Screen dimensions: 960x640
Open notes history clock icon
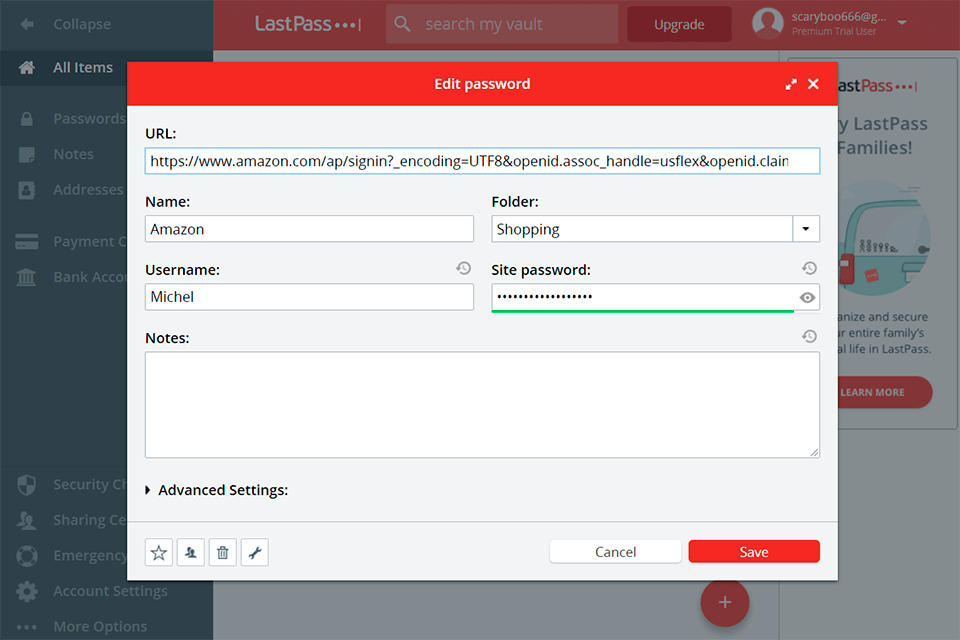point(809,337)
